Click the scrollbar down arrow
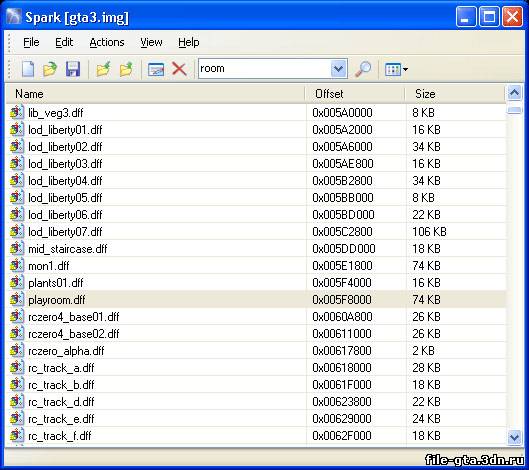This screenshot has width=529, height=470. (x=514, y=438)
